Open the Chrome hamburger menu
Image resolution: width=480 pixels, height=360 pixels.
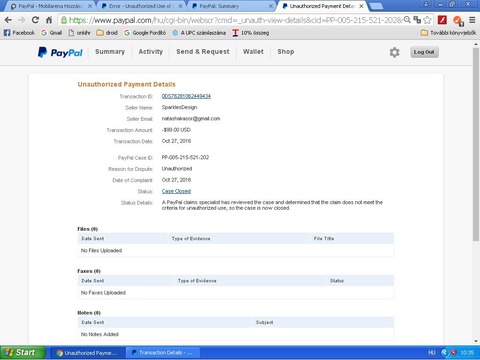(x=472, y=20)
